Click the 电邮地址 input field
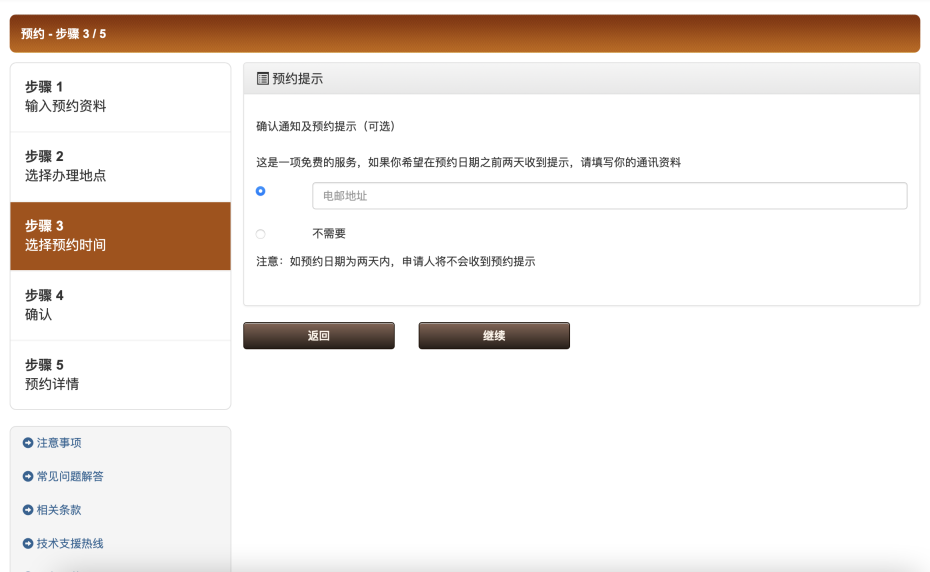 (610, 196)
